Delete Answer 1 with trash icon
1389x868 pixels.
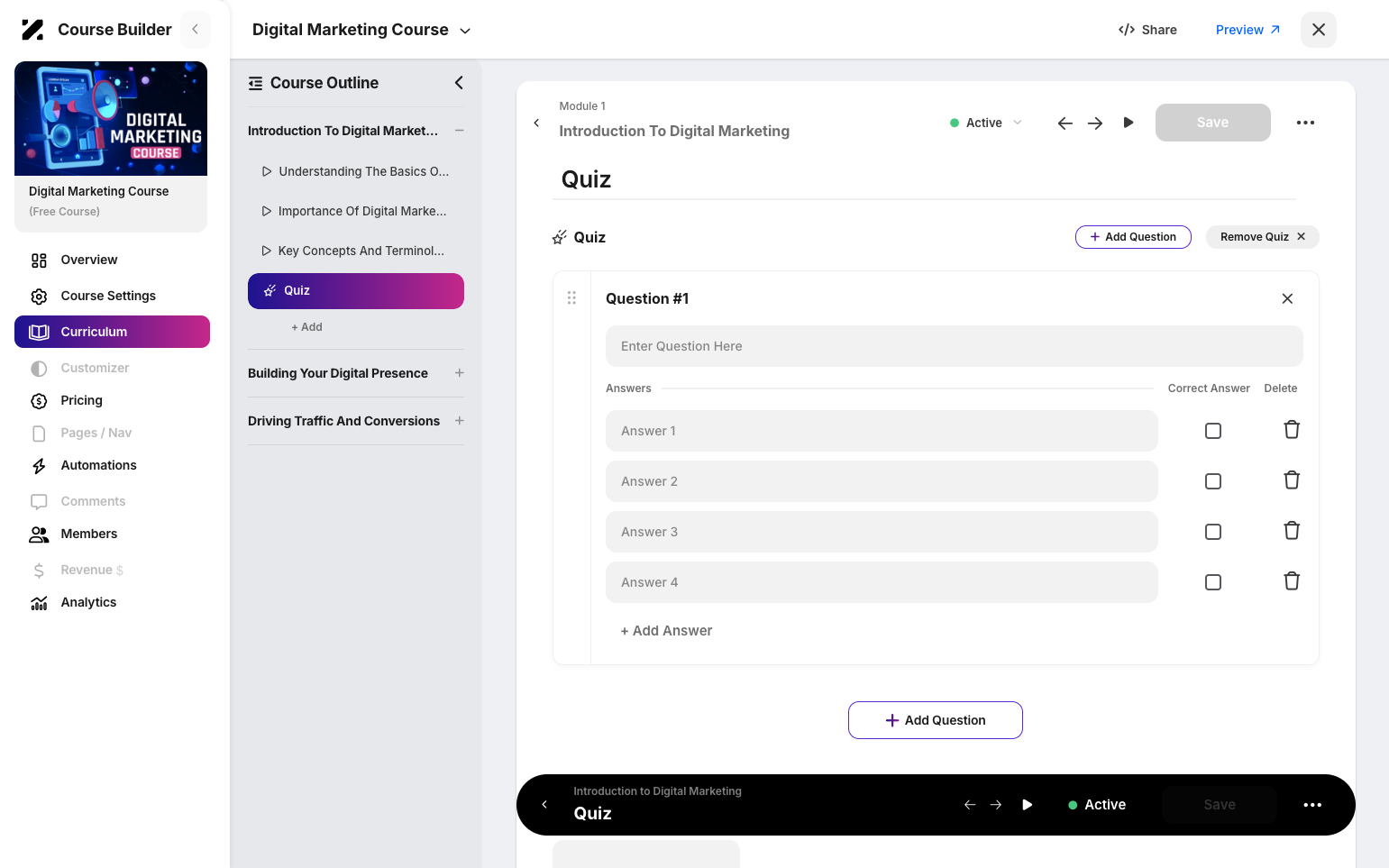click(x=1292, y=430)
